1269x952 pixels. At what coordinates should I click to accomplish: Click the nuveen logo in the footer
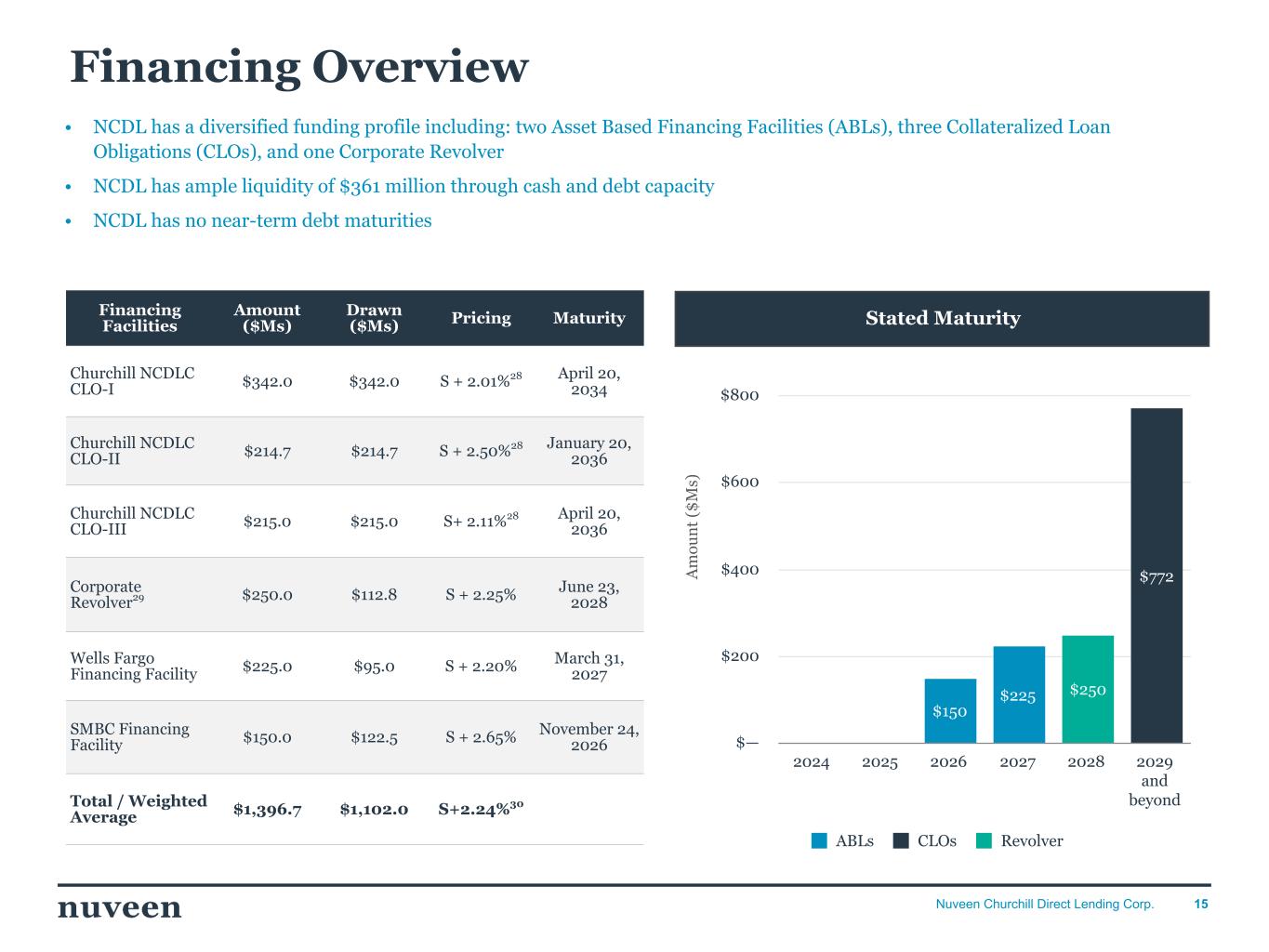(120, 907)
